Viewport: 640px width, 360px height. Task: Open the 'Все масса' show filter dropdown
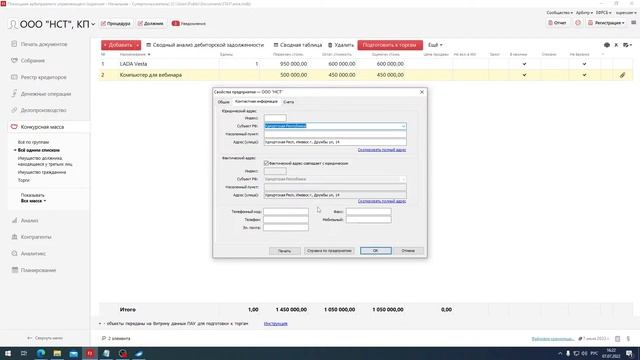pyautogui.click(x=33, y=201)
